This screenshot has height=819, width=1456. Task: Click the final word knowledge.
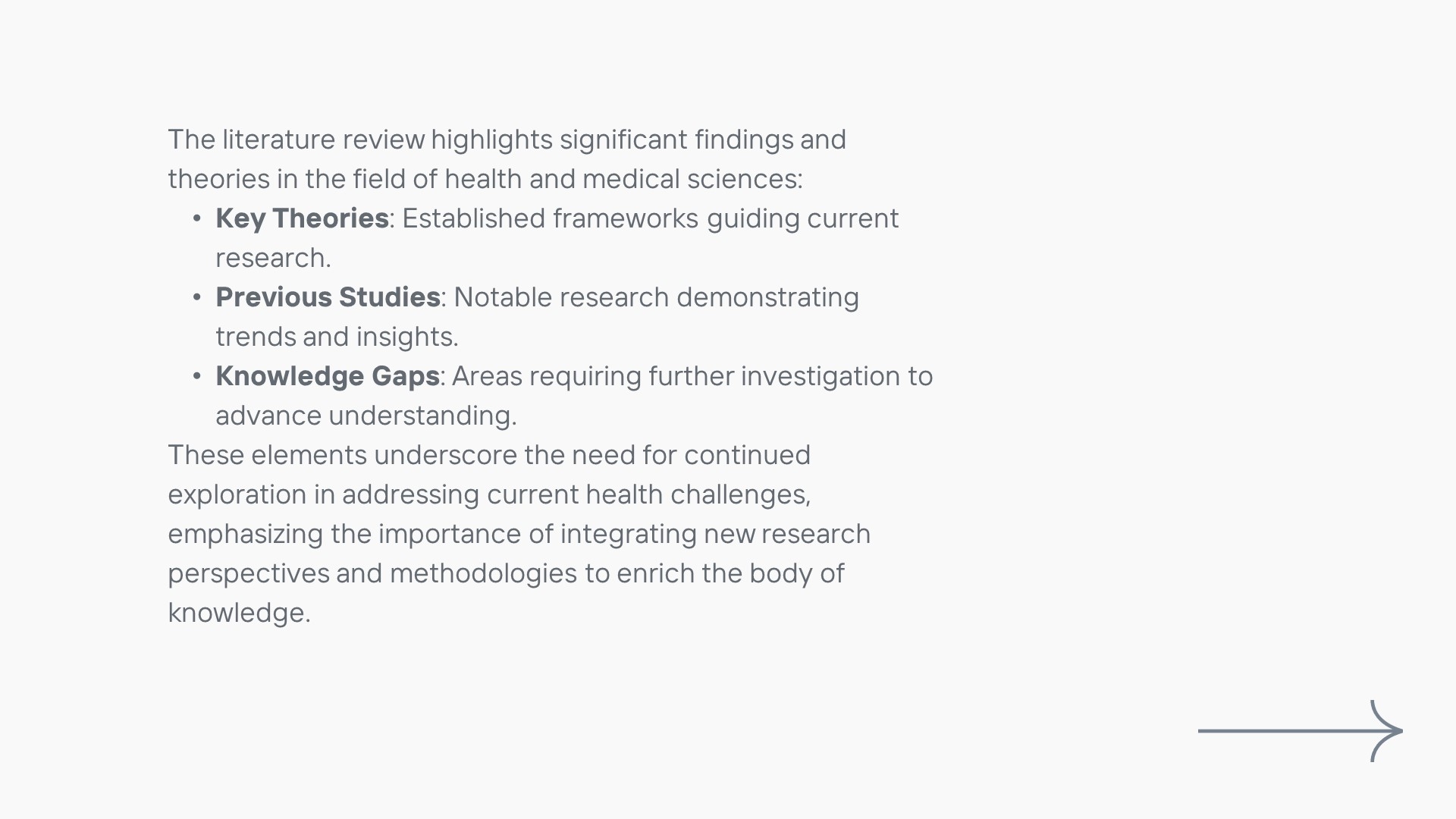pyautogui.click(x=239, y=613)
